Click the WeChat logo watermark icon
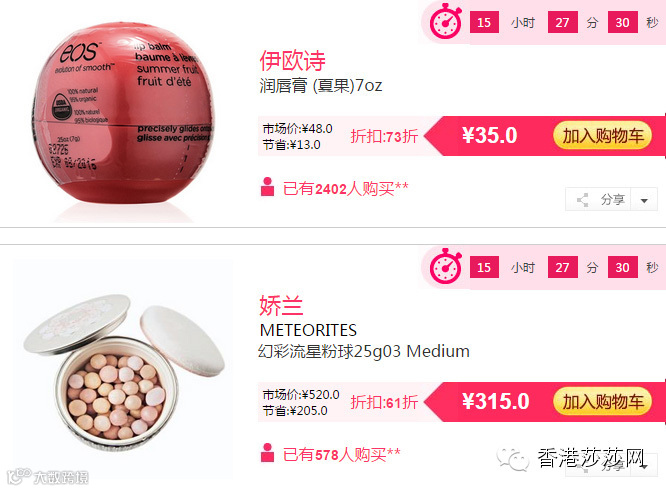Screen dimensions: 666x491 coord(513,459)
